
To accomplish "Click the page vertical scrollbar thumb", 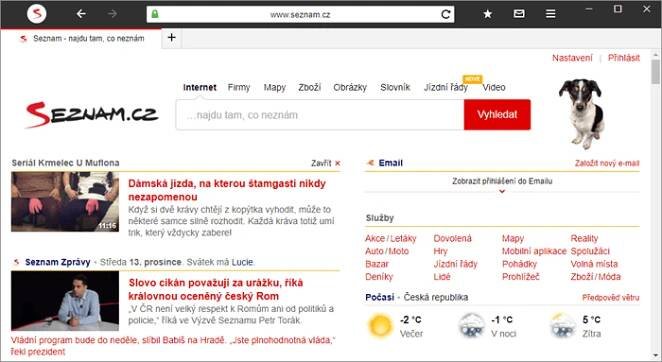I will (655, 72).
